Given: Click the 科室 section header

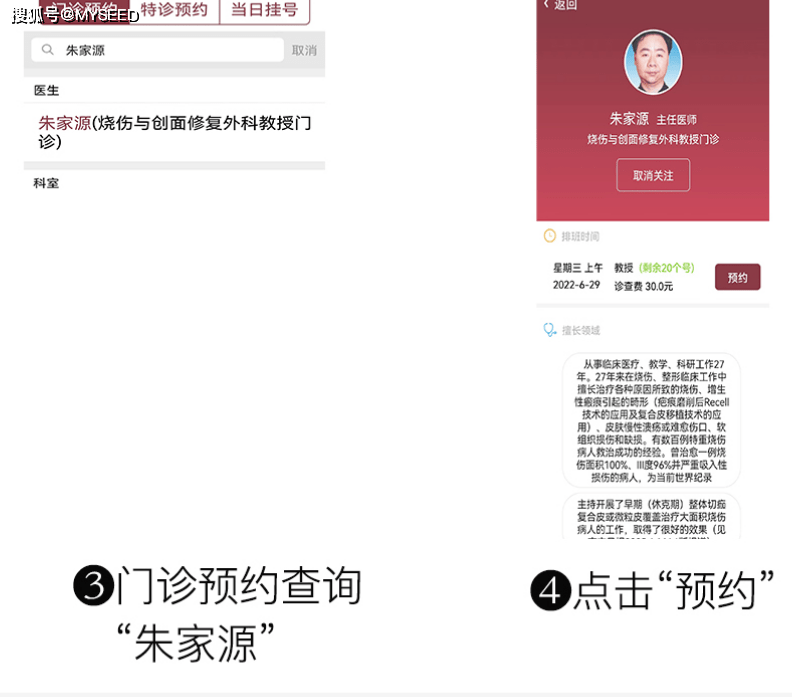Looking at the screenshot, I should tap(46, 183).
